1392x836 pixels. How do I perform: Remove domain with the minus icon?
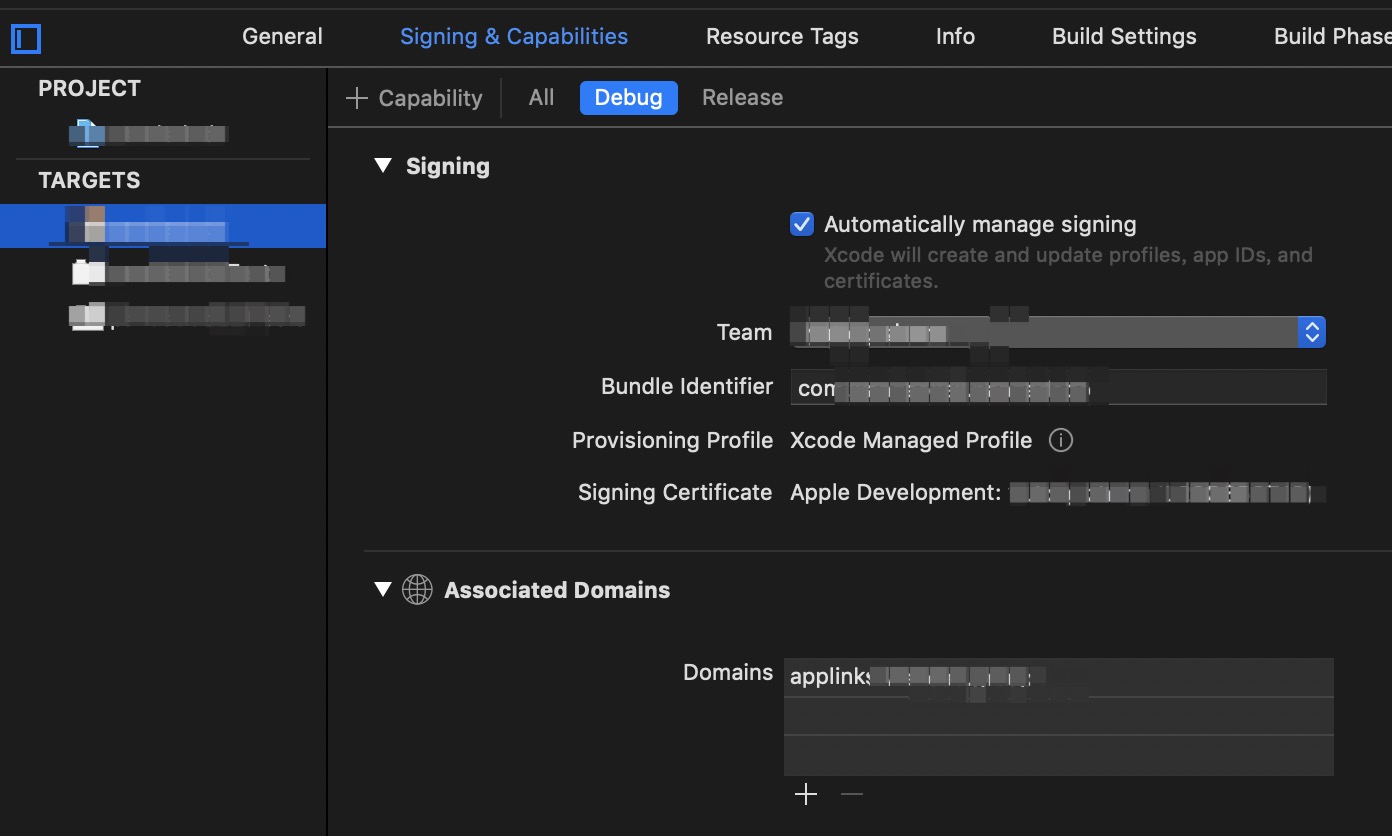click(851, 794)
